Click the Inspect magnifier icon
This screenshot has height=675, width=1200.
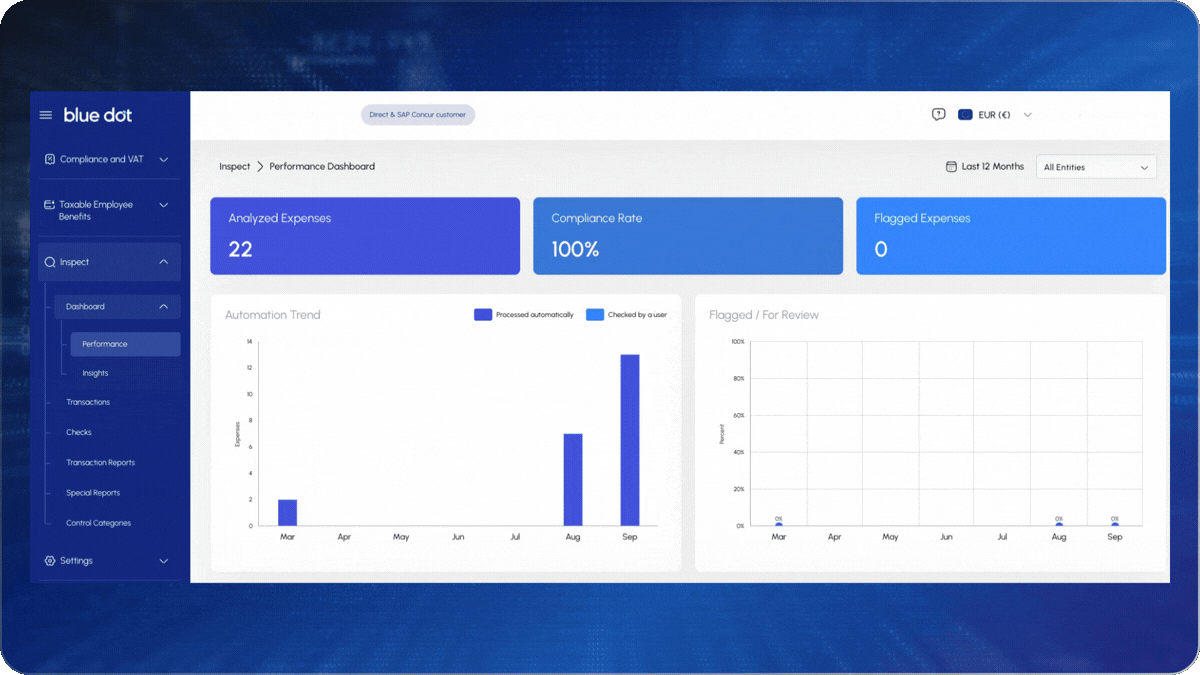tap(50, 262)
